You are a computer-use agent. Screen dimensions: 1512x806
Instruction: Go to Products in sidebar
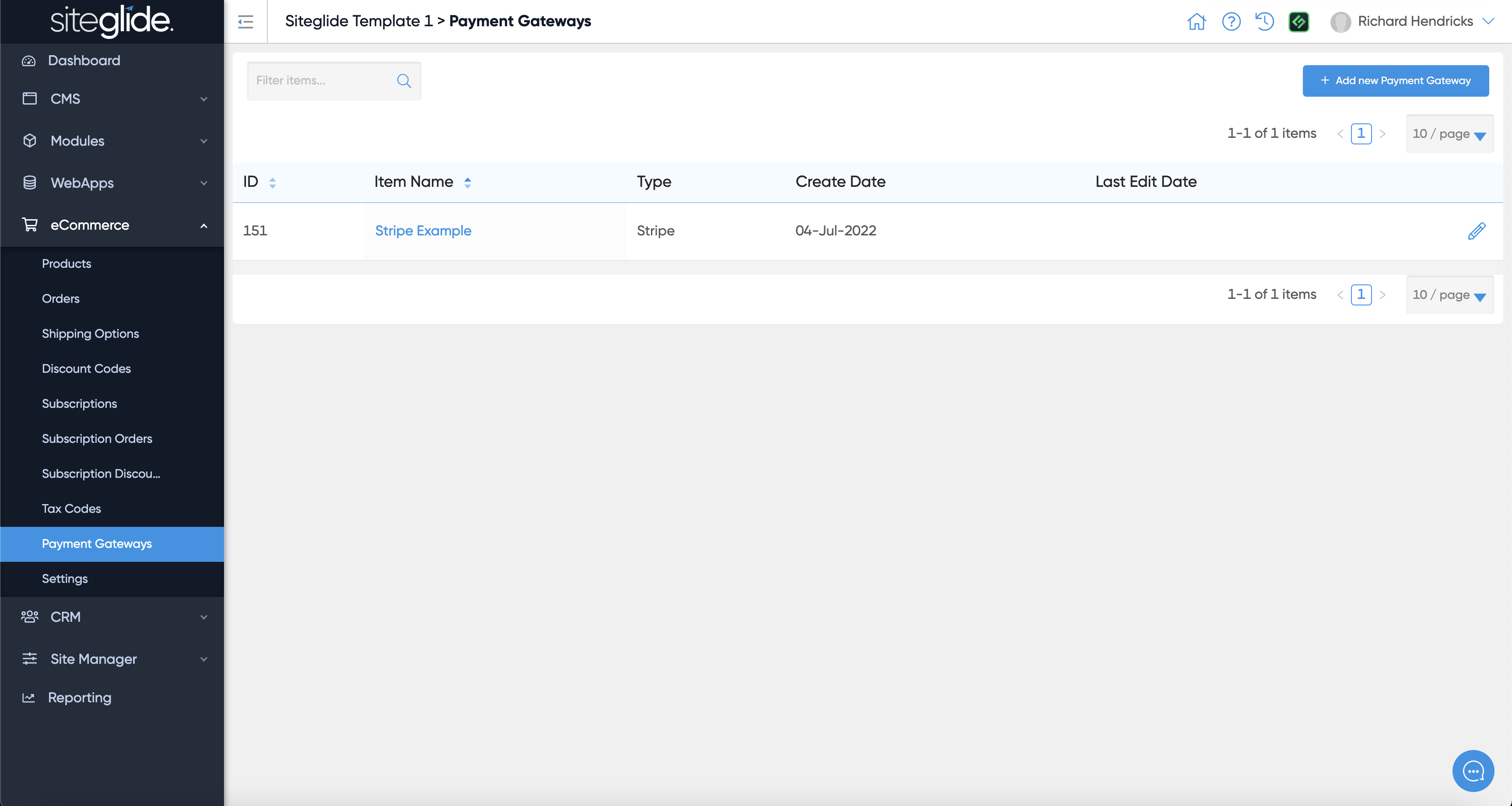[66, 263]
